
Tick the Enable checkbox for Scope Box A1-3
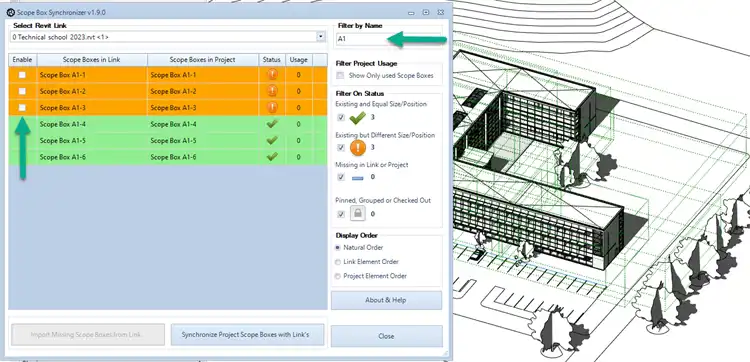pos(22,108)
